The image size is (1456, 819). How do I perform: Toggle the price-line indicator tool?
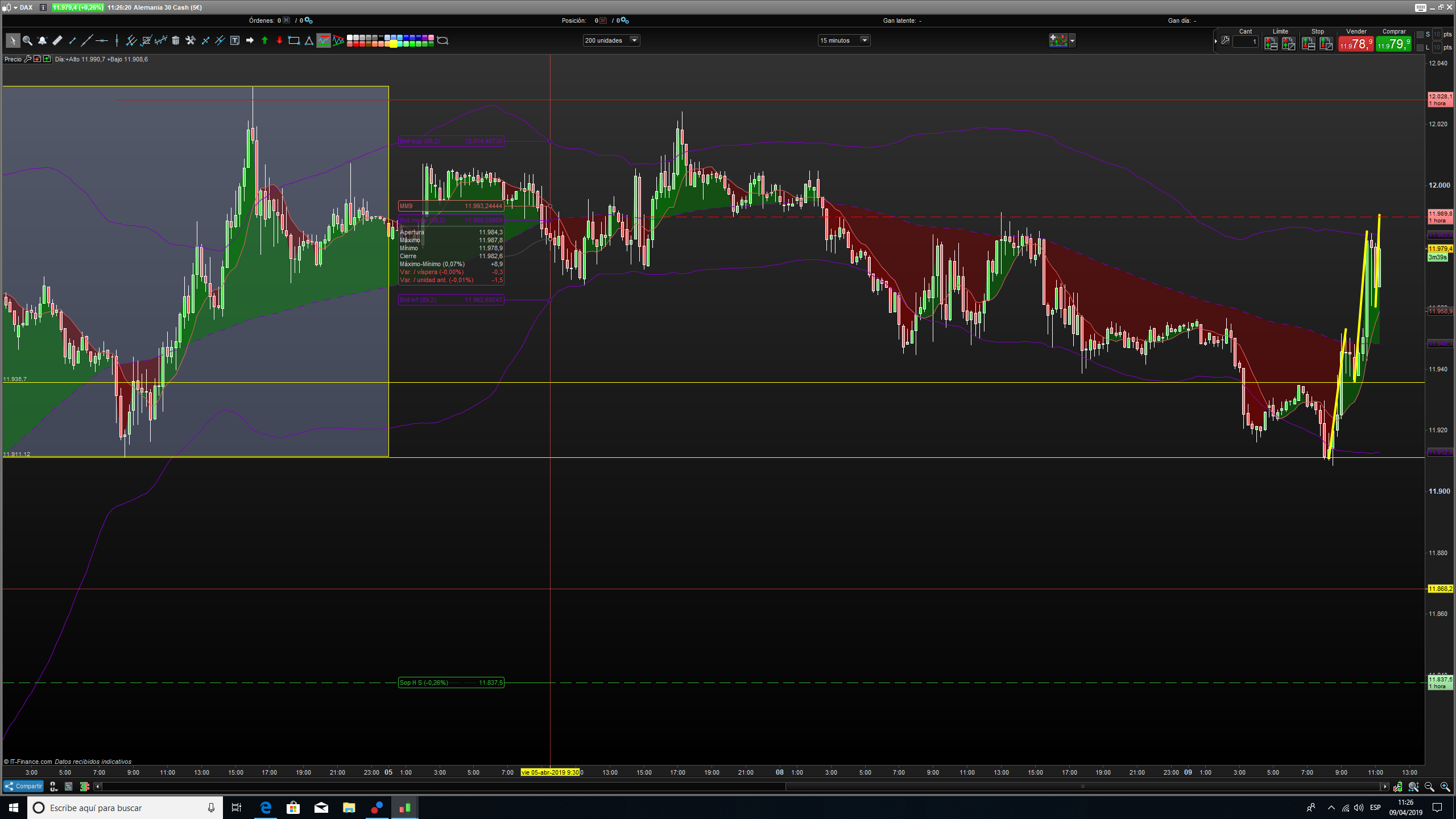tap(323, 40)
